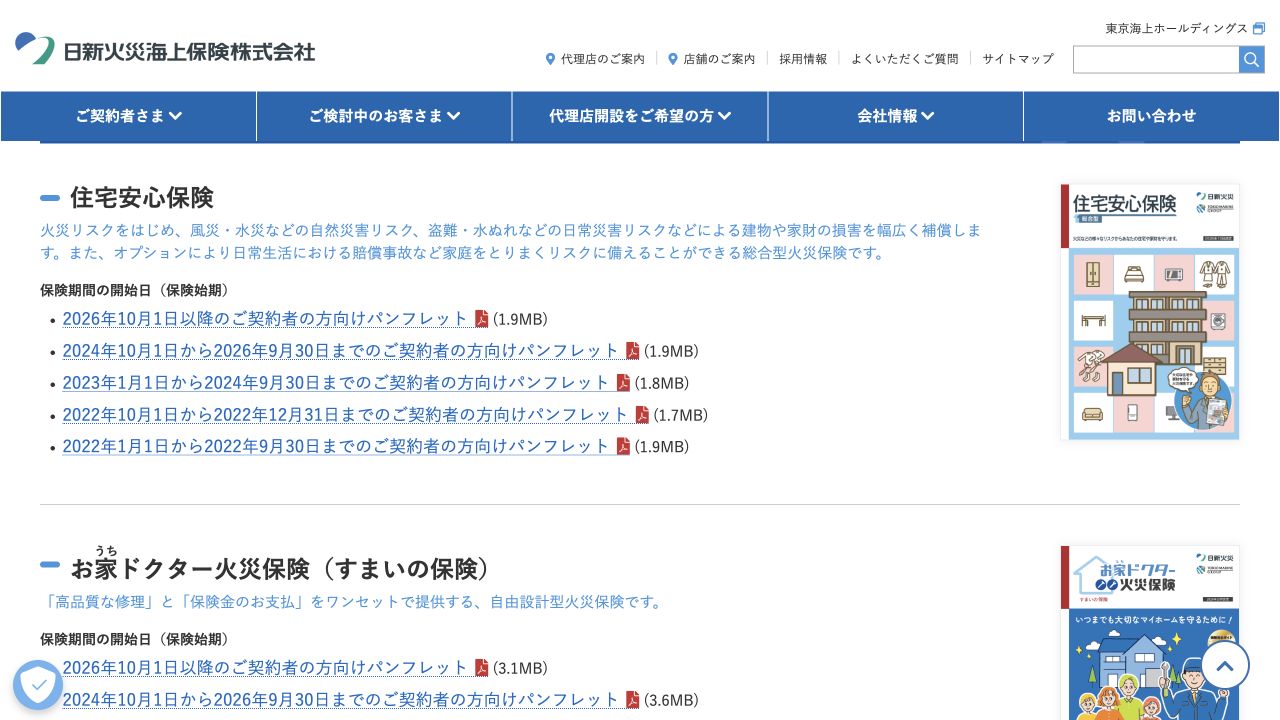
Task: Click the scroll-to-top arrow button
Action: 1225,665
